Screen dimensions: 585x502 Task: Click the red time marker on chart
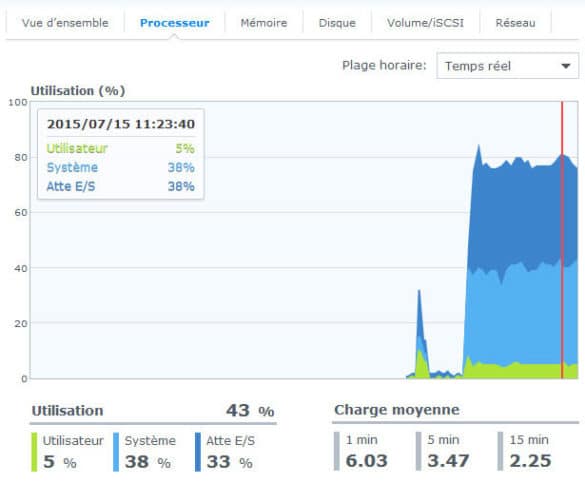[x=562, y=240]
